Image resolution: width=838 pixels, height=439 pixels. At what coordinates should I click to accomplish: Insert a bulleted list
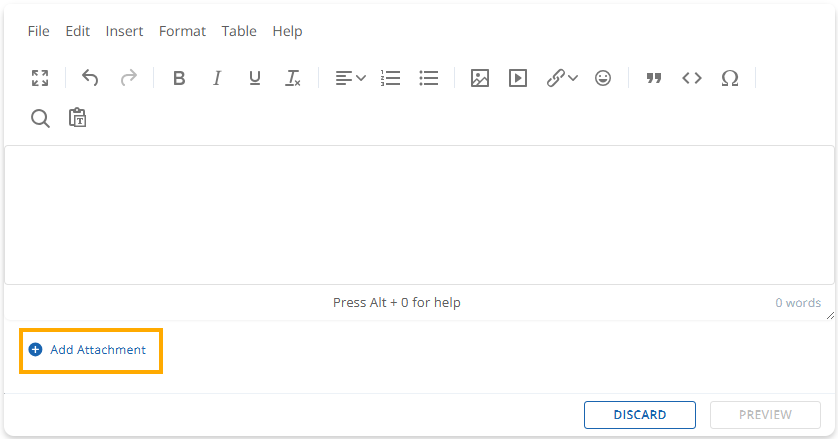point(429,78)
